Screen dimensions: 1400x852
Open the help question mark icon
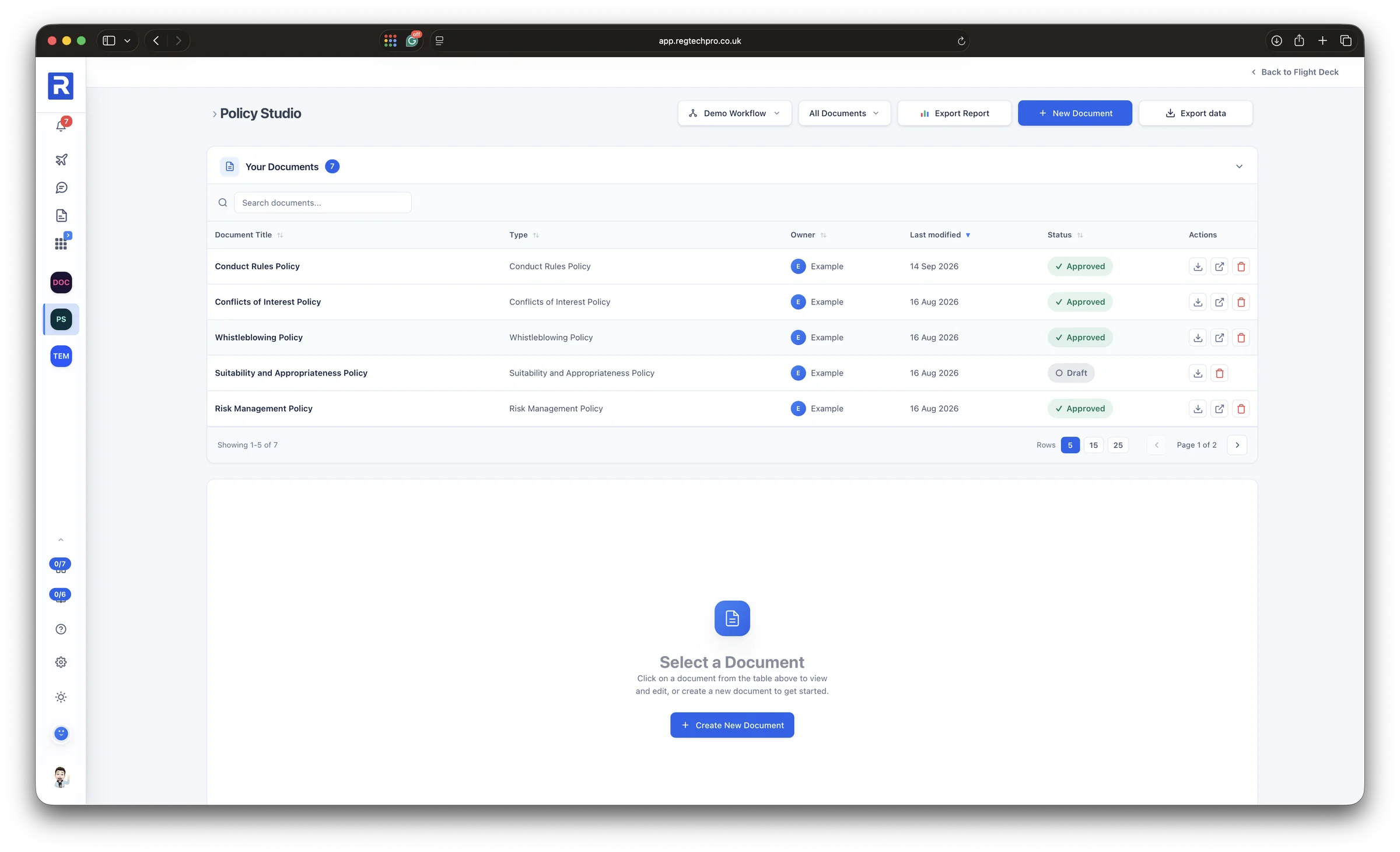[61, 629]
